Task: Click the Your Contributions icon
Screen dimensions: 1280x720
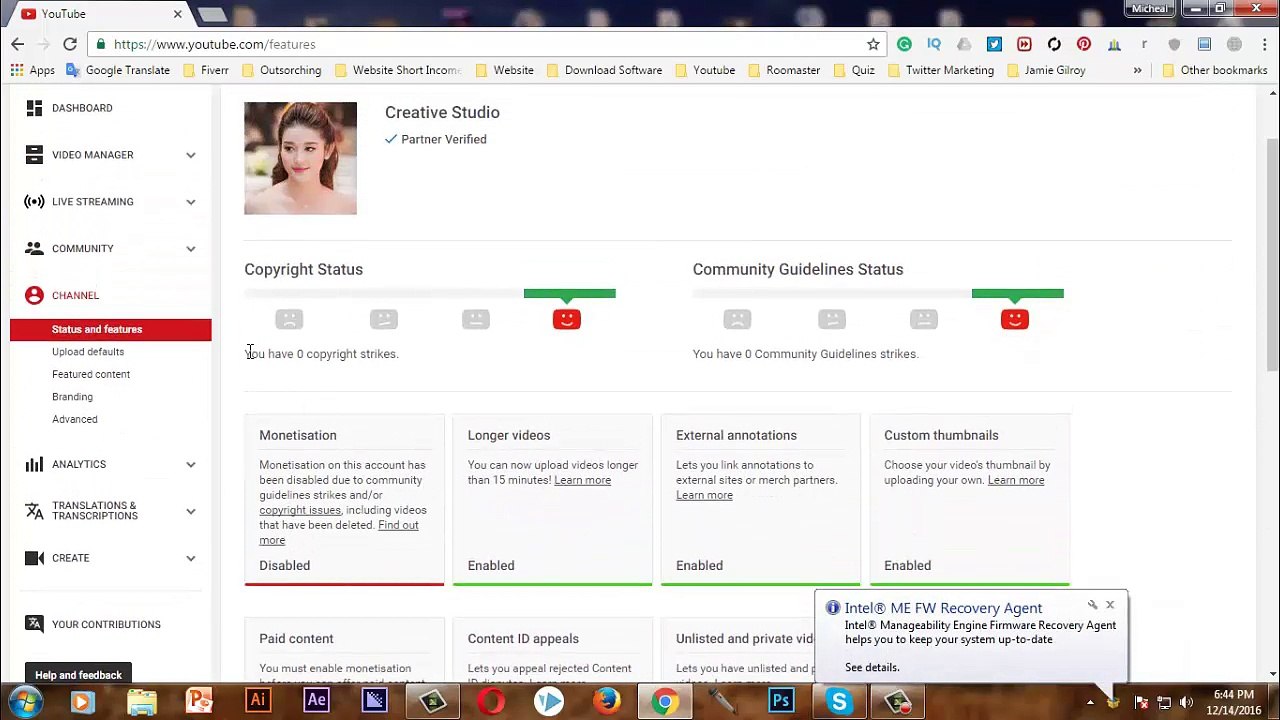Action: click(34, 624)
